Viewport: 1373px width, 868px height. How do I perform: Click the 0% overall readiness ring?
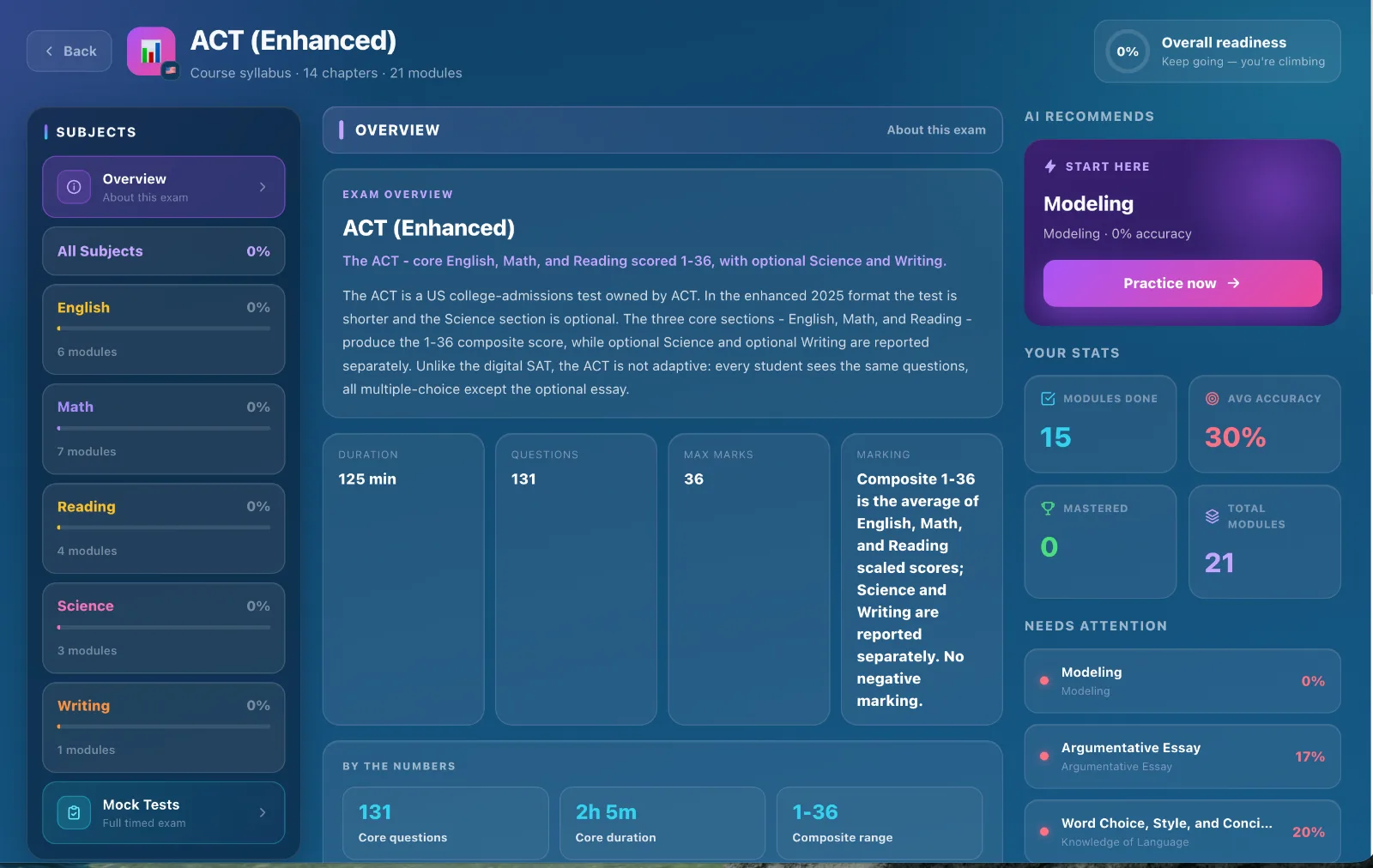tap(1128, 51)
